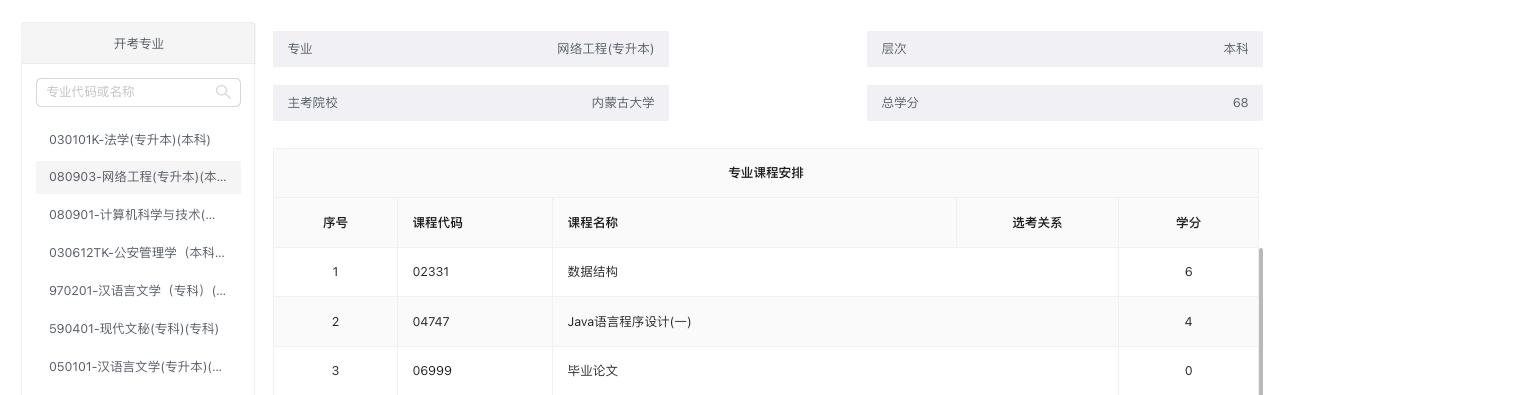Focus the 专业代码或名称 search input field
Viewport: 1527px width, 395px height.
pyautogui.click(x=138, y=92)
